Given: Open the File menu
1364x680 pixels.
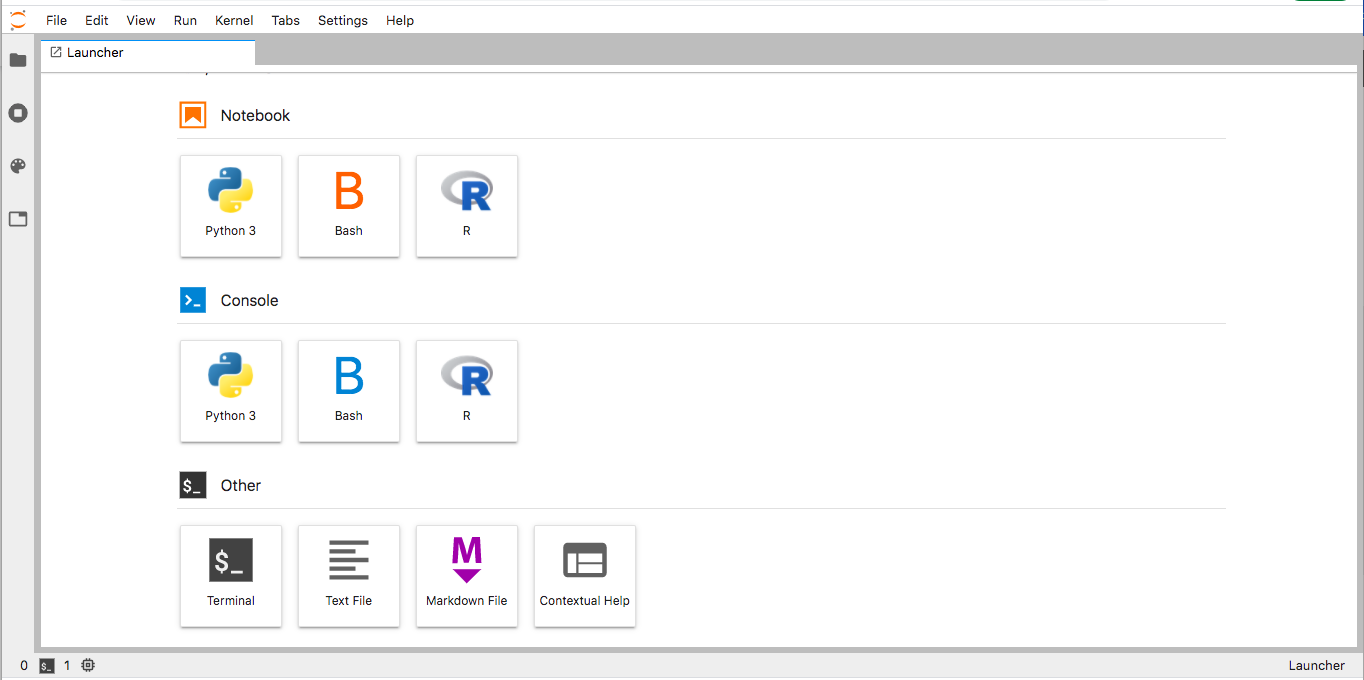Looking at the screenshot, I should 57,20.
